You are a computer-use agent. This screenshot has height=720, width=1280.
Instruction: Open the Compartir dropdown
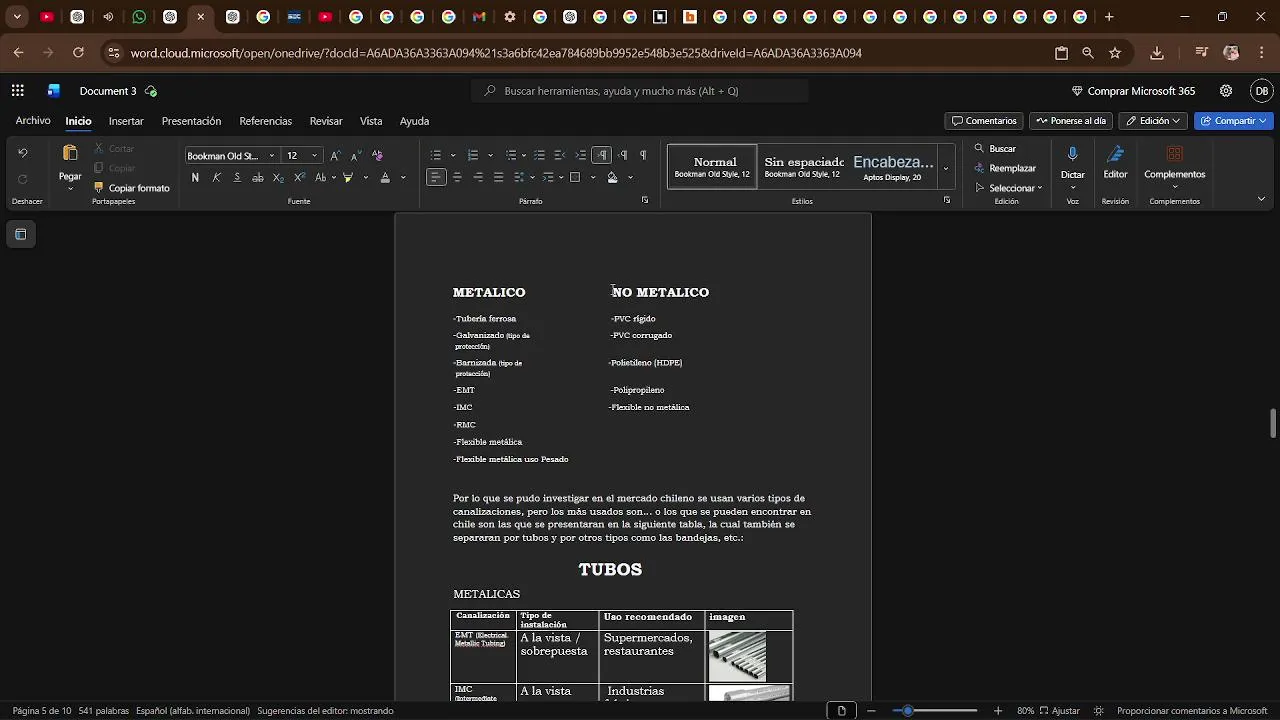[1234, 121]
